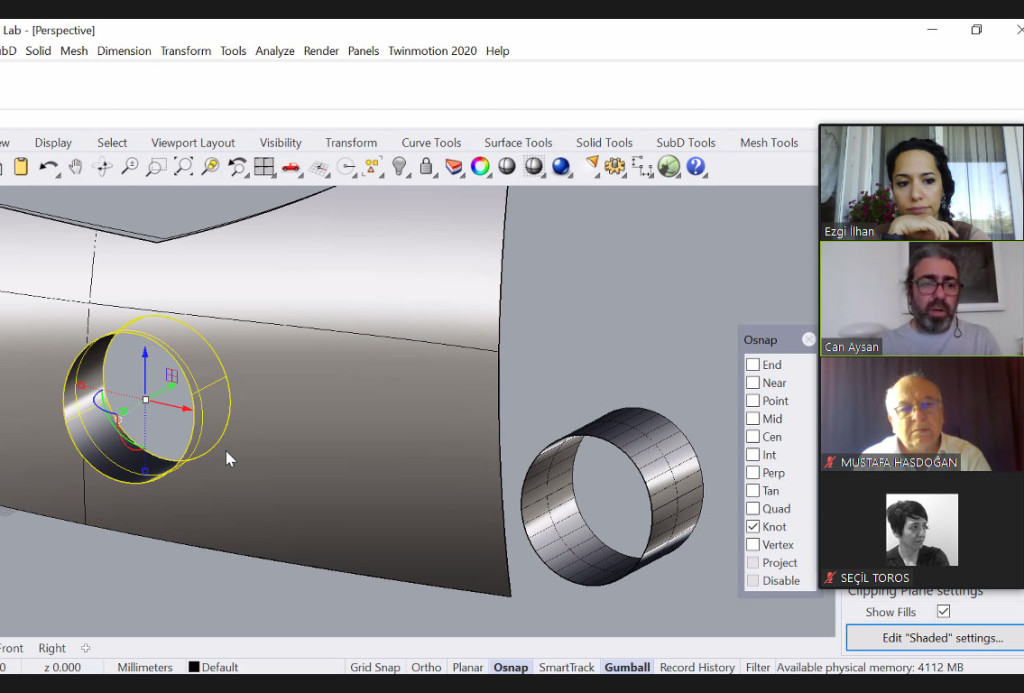Toggle the Show Fills checkbox
Screen dimensions: 1024x693
(x=943, y=611)
